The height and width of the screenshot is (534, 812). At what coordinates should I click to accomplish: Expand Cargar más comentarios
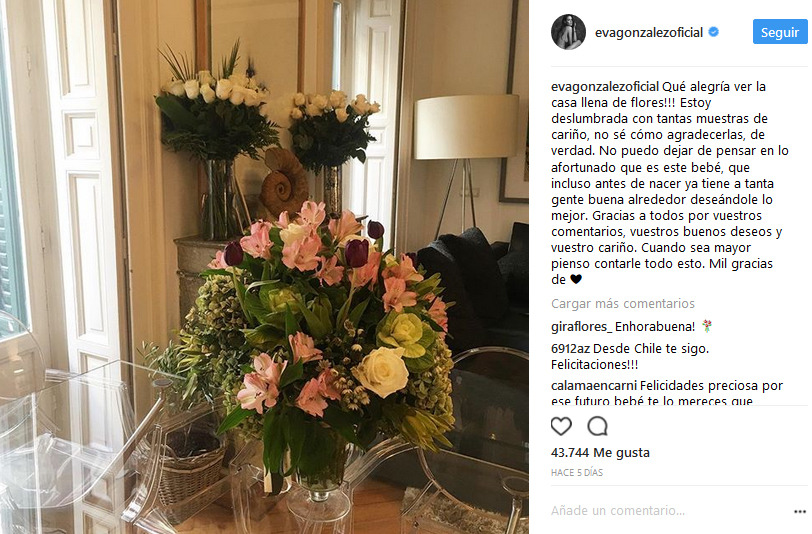tap(622, 304)
